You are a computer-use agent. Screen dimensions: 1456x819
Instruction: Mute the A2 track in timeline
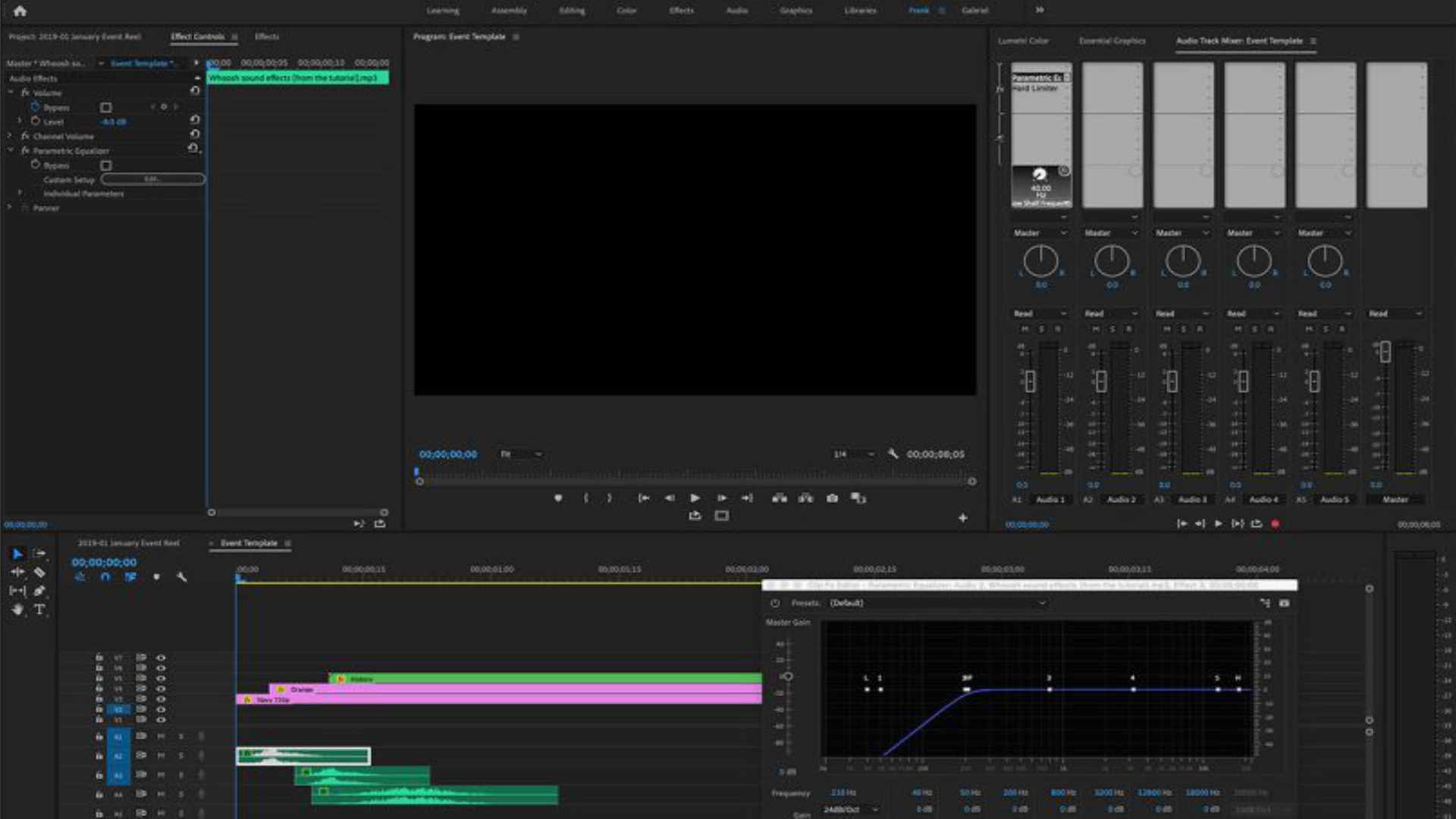coord(161,755)
